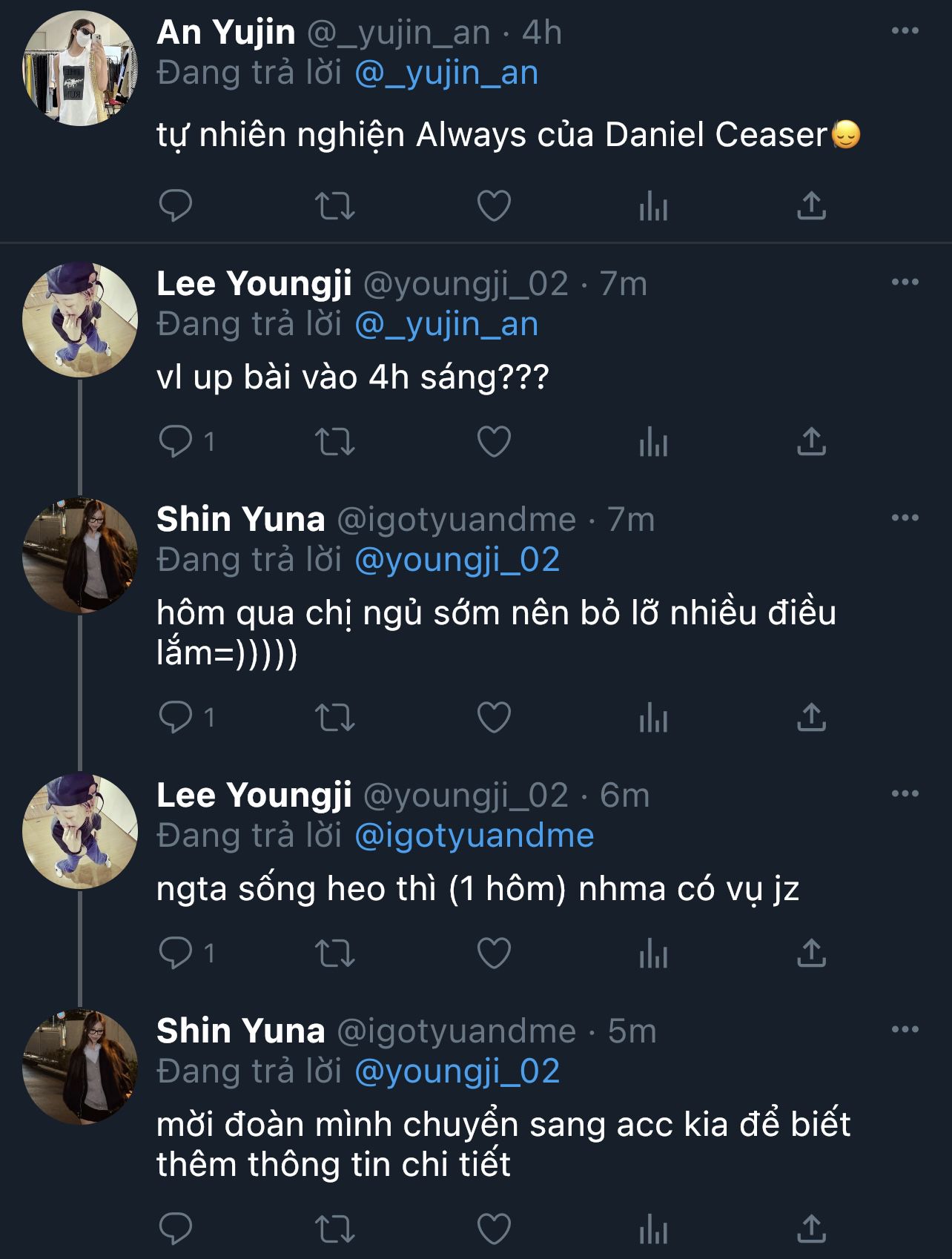The width and height of the screenshot is (952, 1259).
Task: Open An Yujin's profile picture
Action: [x=80, y=68]
